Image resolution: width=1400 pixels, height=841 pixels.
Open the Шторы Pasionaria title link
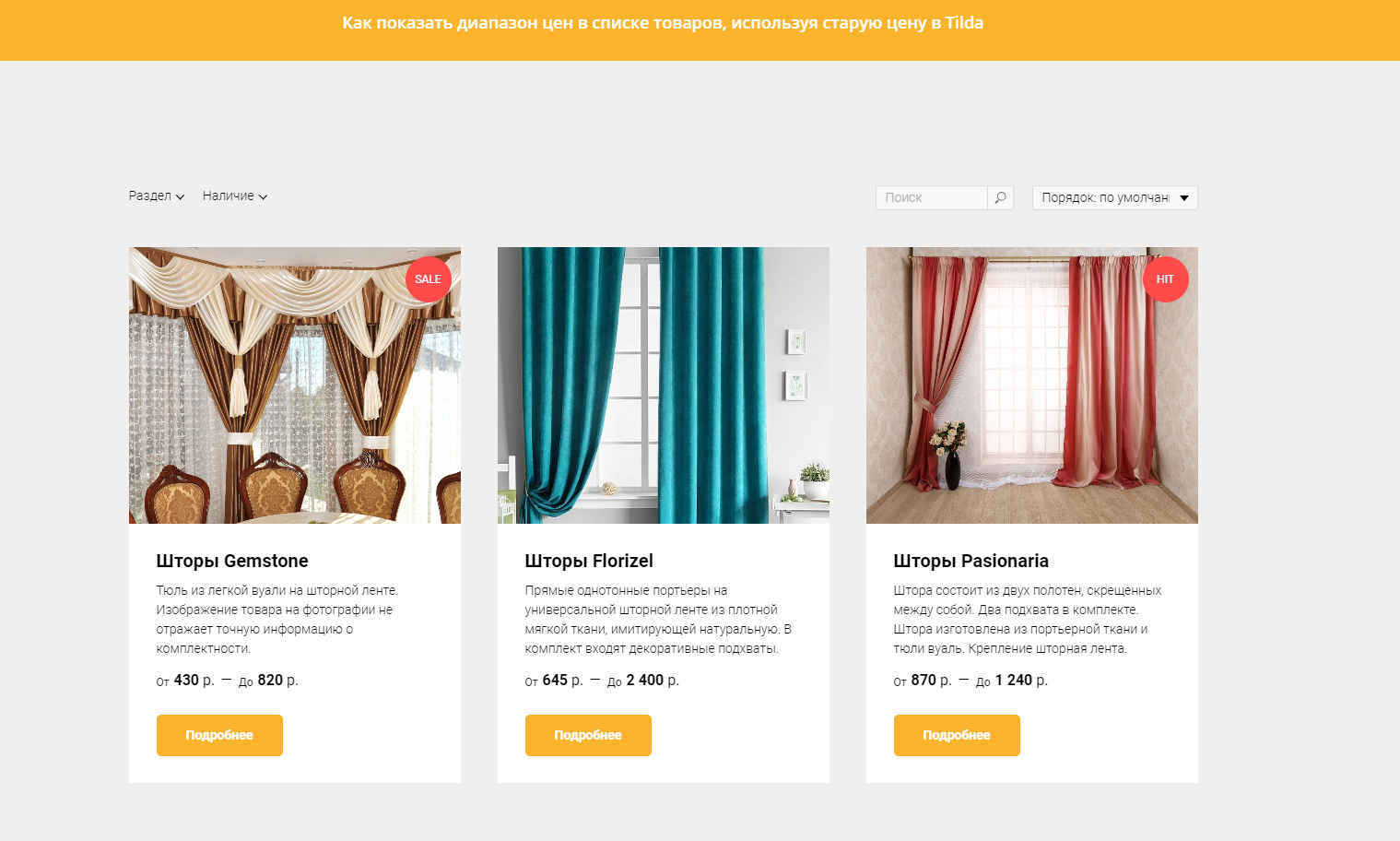(x=971, y=561)
